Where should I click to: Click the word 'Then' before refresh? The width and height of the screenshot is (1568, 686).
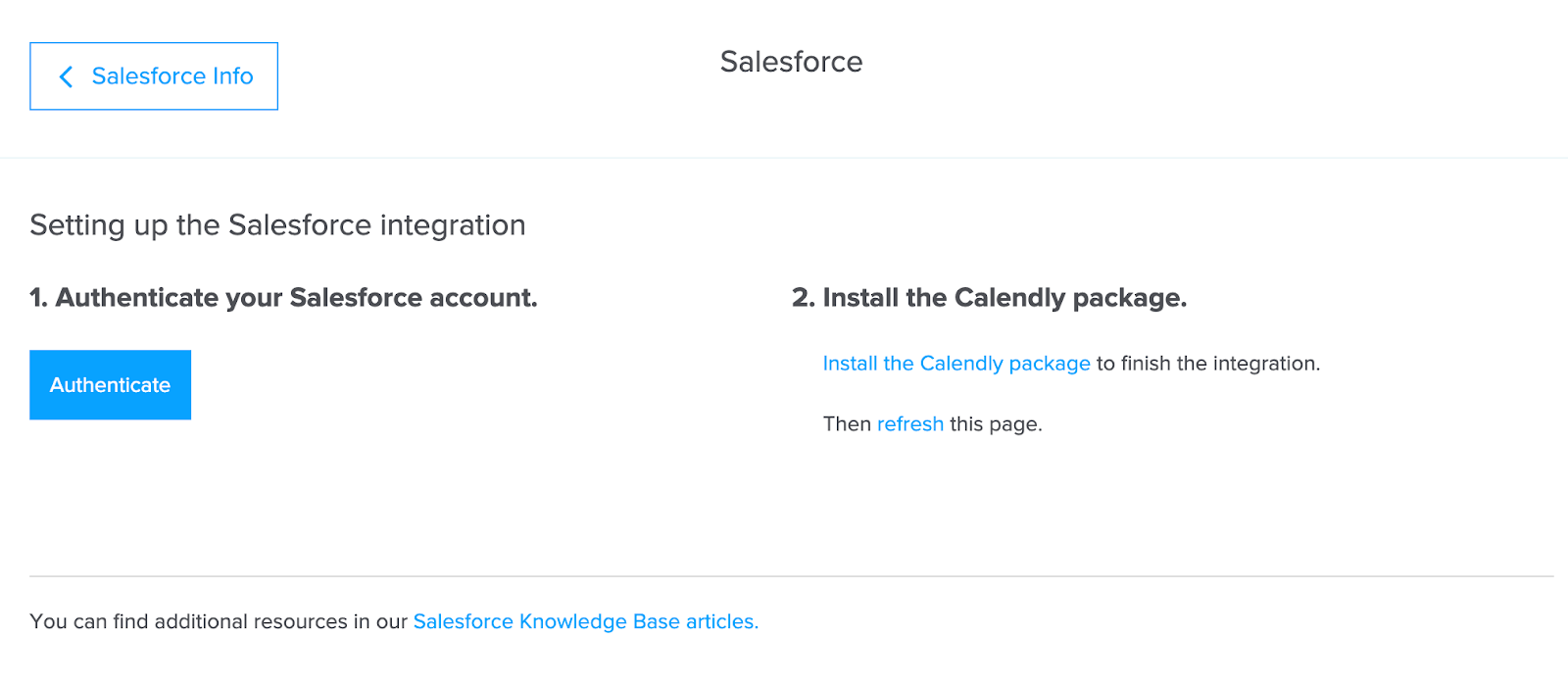pos(847,424)
